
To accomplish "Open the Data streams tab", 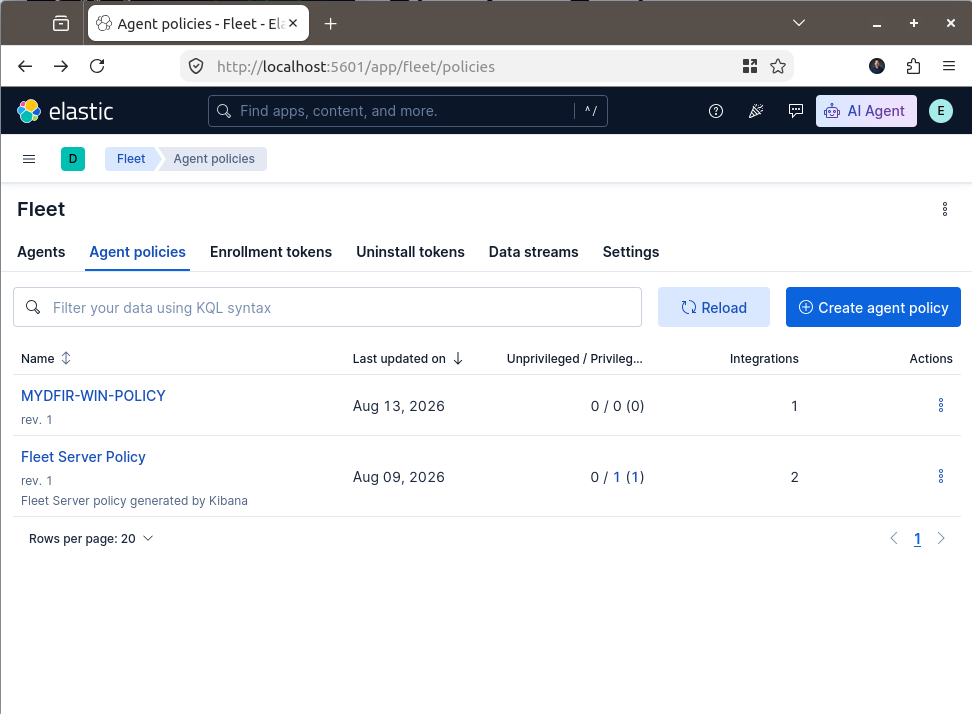I will tap(533, 252).
